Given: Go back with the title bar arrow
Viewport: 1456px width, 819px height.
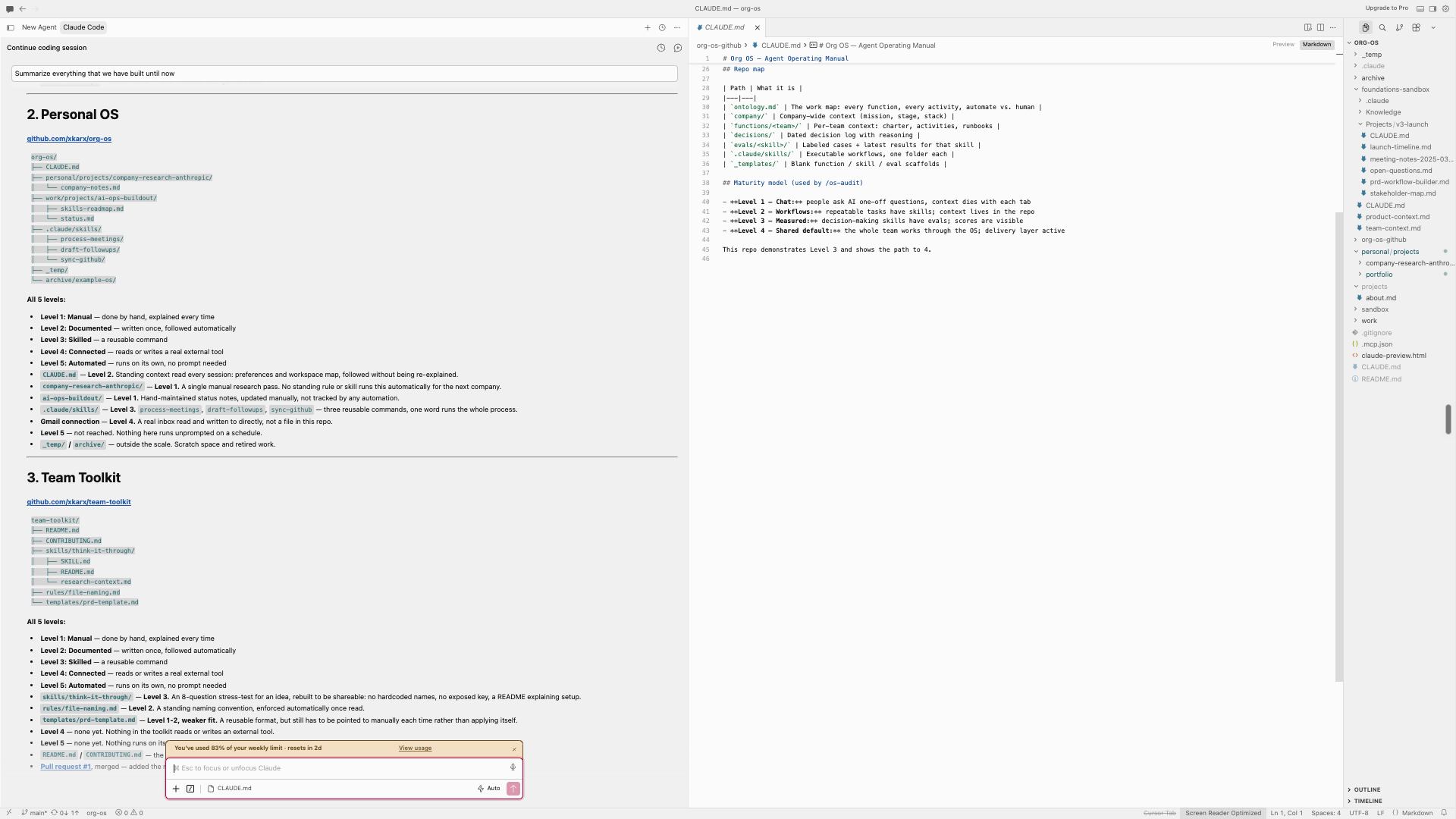Looking at the screenshot, I should click(23, 9).
